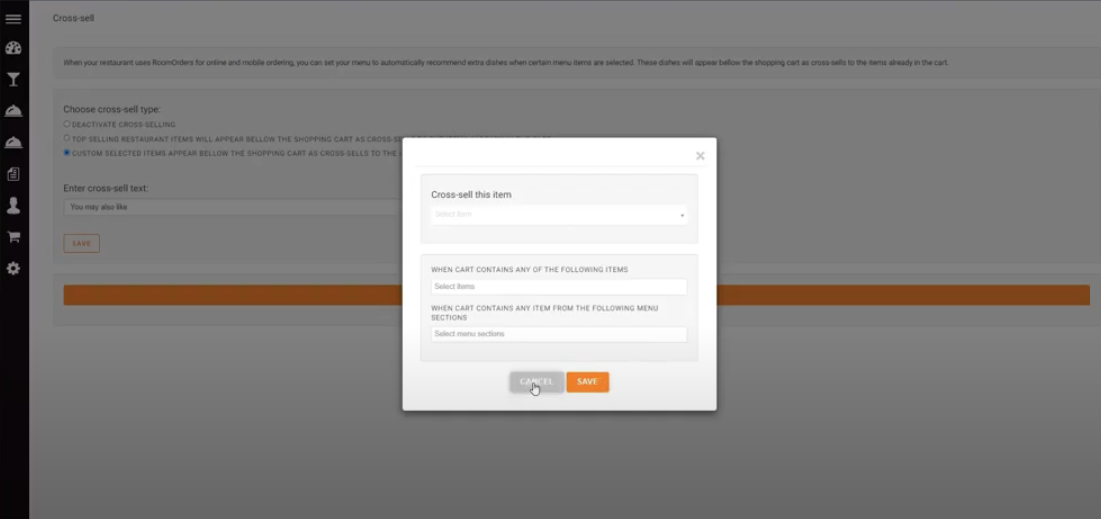Open the cocktail glass drinks section
The height and width of the screenshot is (519, 1101).
click(13, 79)
